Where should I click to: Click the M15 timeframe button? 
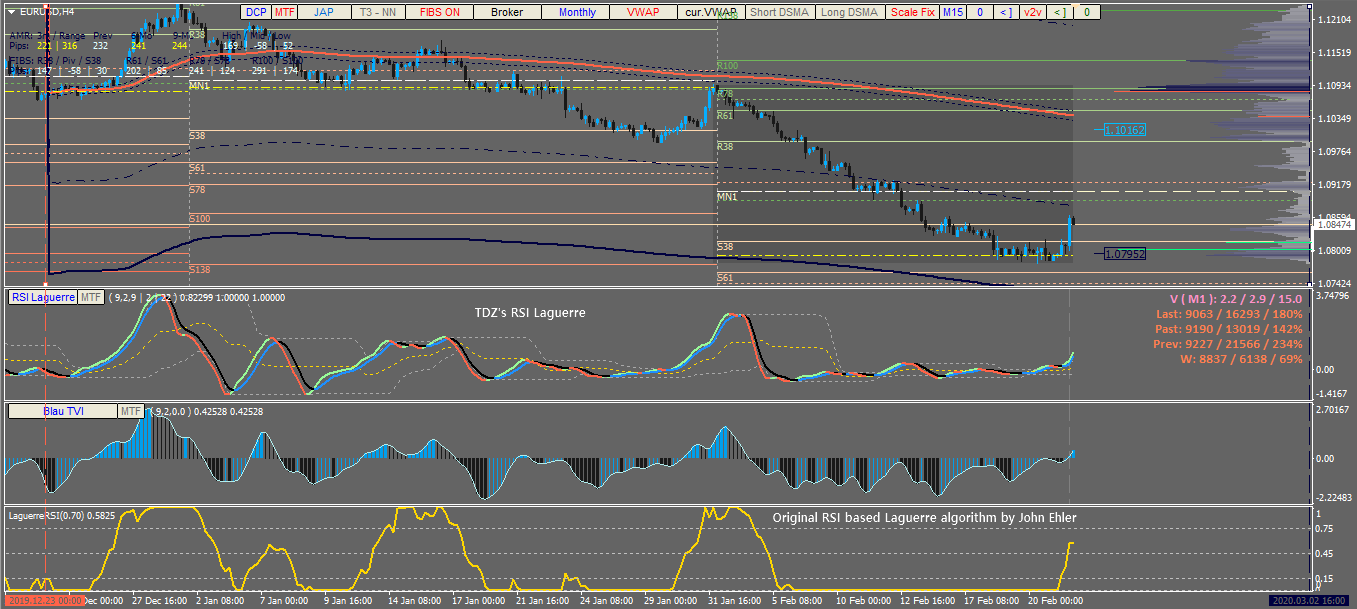[953, 12]
